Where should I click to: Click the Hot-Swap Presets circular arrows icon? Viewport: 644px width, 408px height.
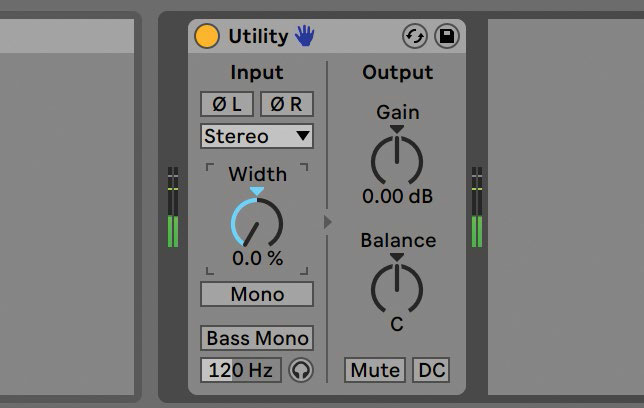coord(414,36)
